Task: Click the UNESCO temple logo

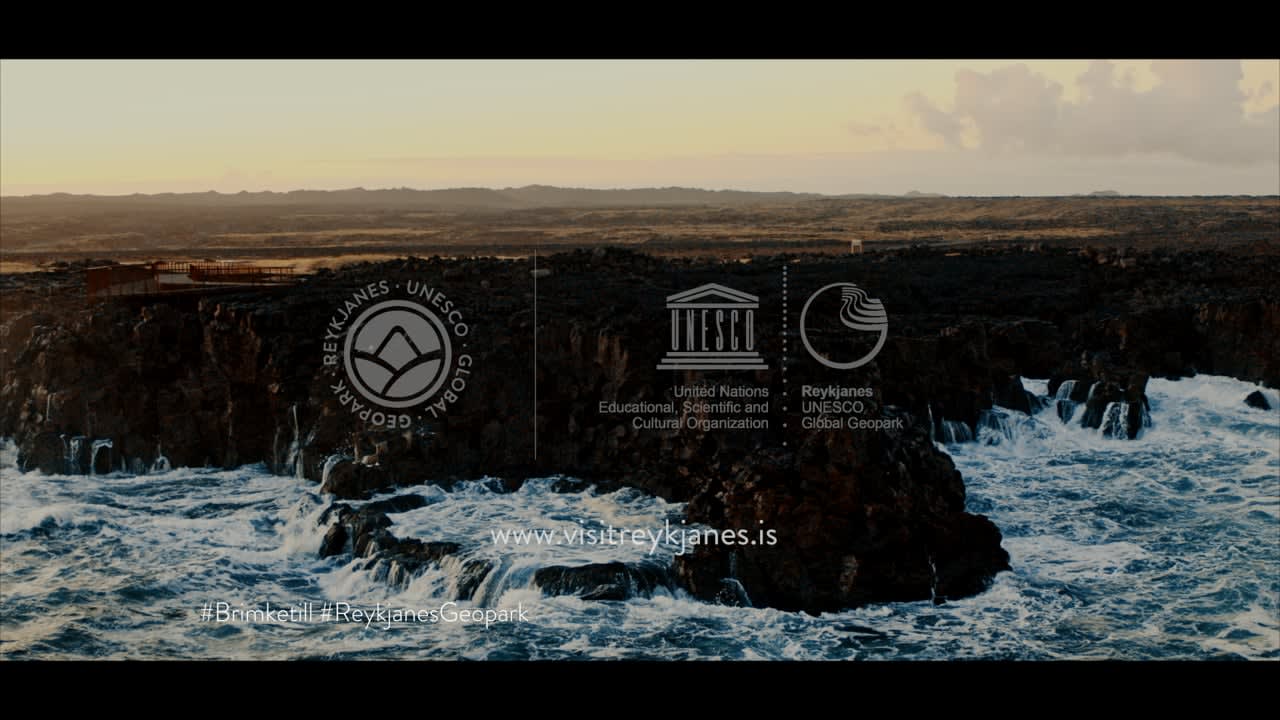Action: coord(712,326)
